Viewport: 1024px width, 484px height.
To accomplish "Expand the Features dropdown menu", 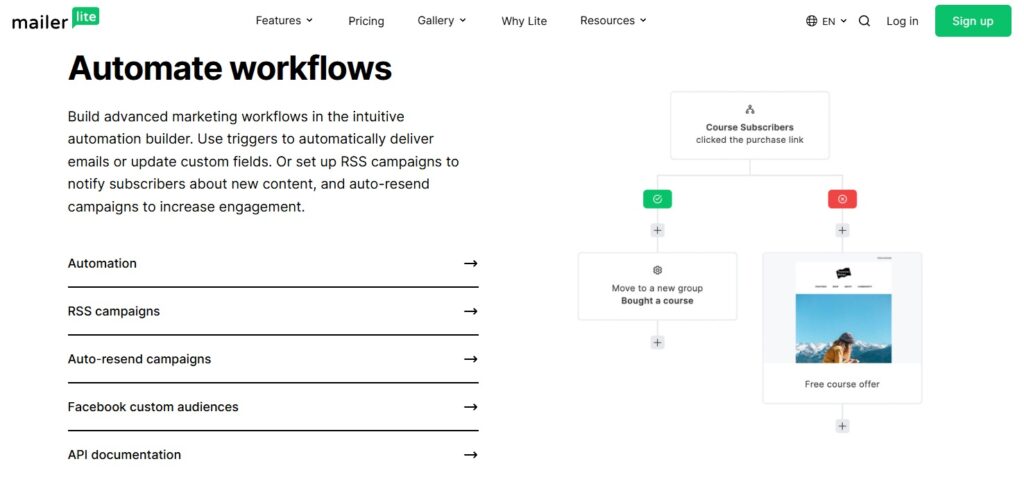I will (284, 21).
